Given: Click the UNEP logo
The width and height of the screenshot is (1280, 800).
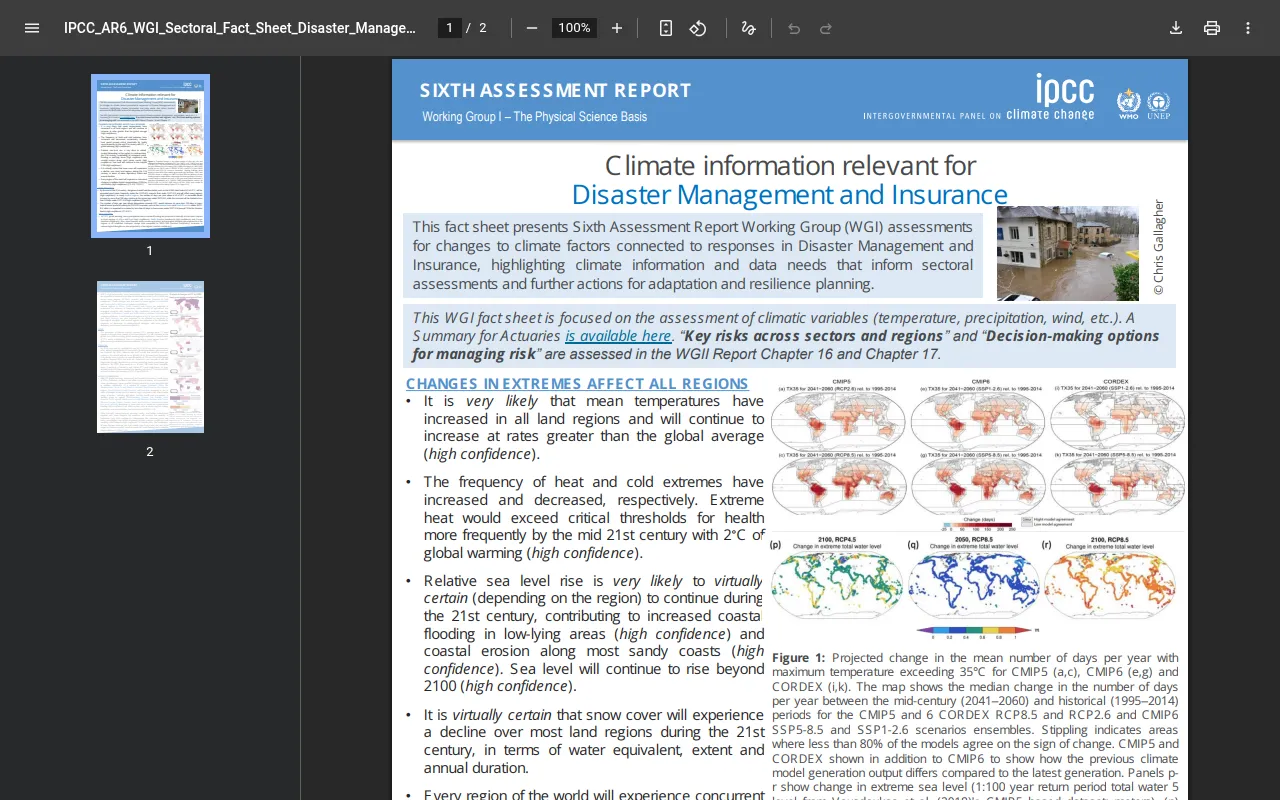Looking at the screenshot, I should 1159,104.
